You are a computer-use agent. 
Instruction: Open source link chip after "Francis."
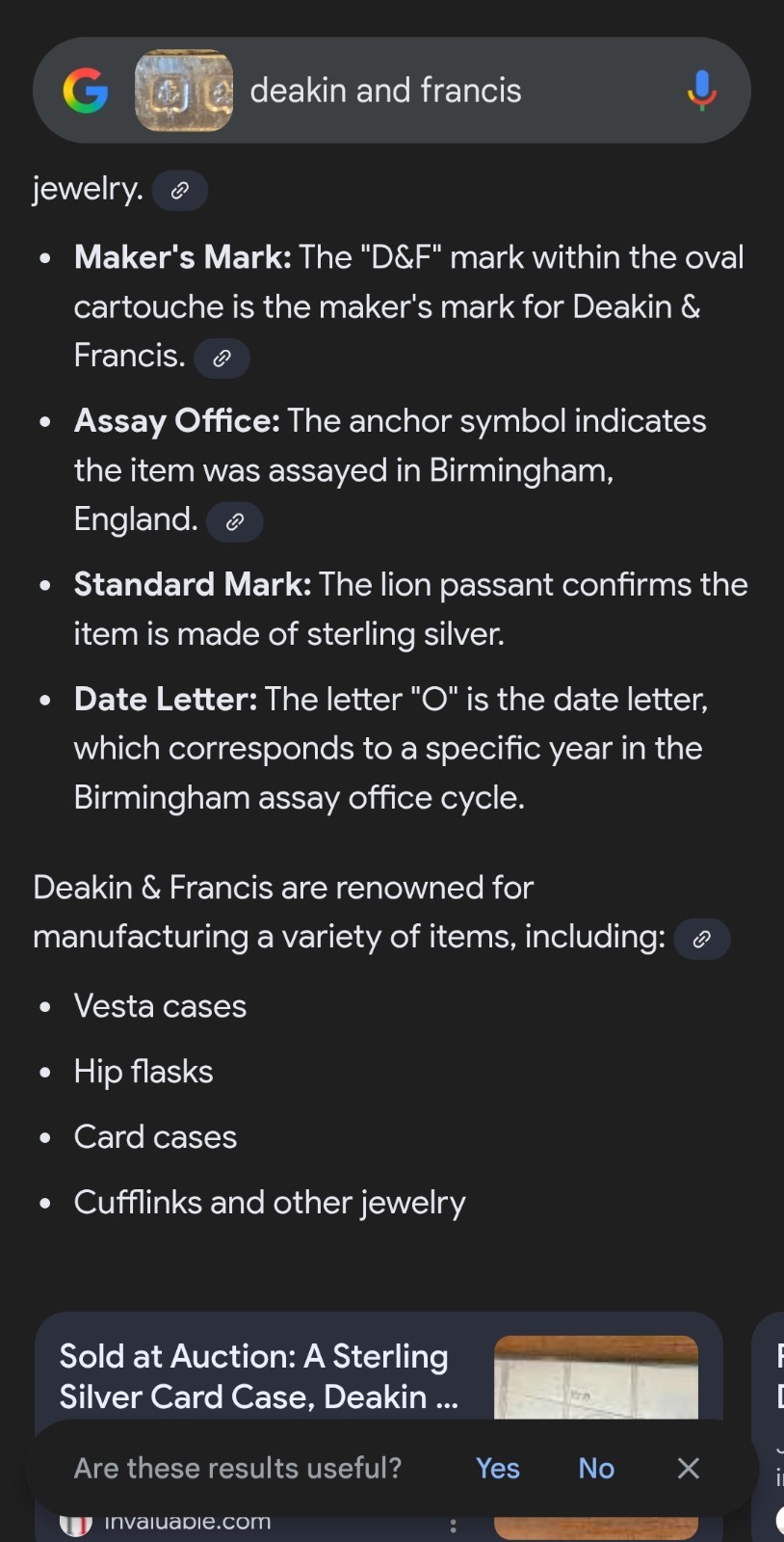[x=222, y=358]
